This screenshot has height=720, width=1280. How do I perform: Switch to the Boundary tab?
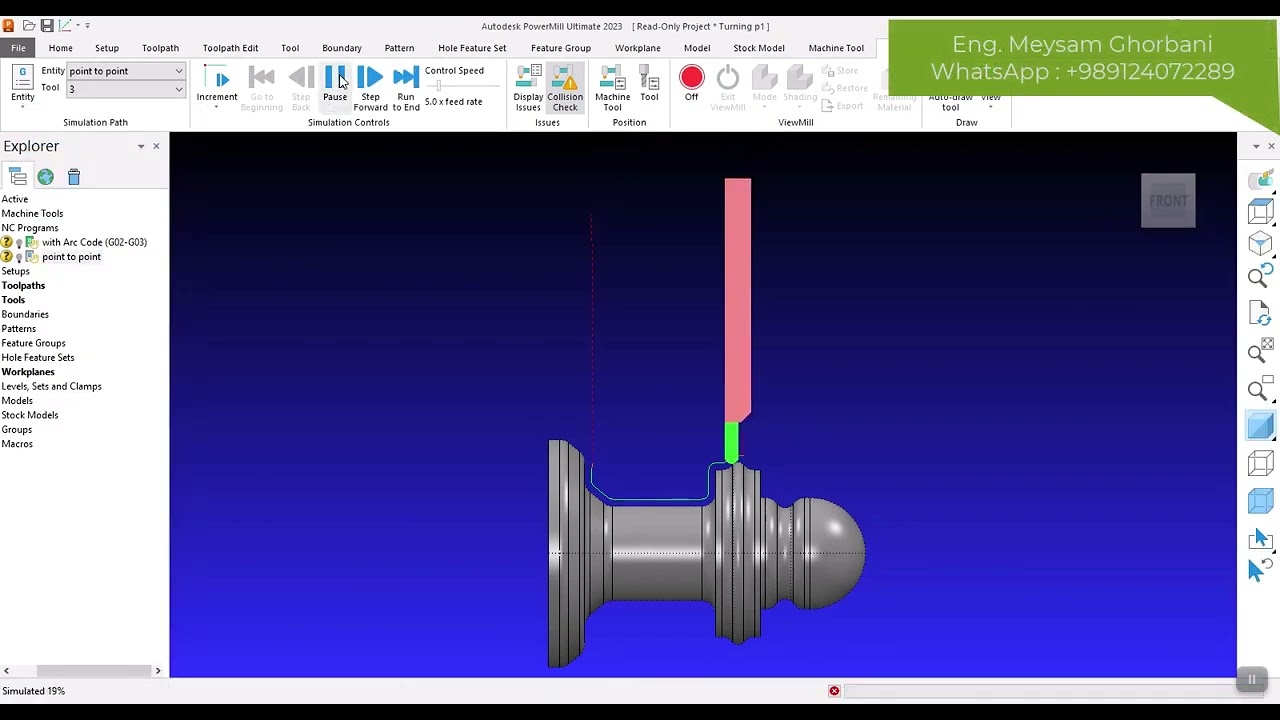pos(342,48)
